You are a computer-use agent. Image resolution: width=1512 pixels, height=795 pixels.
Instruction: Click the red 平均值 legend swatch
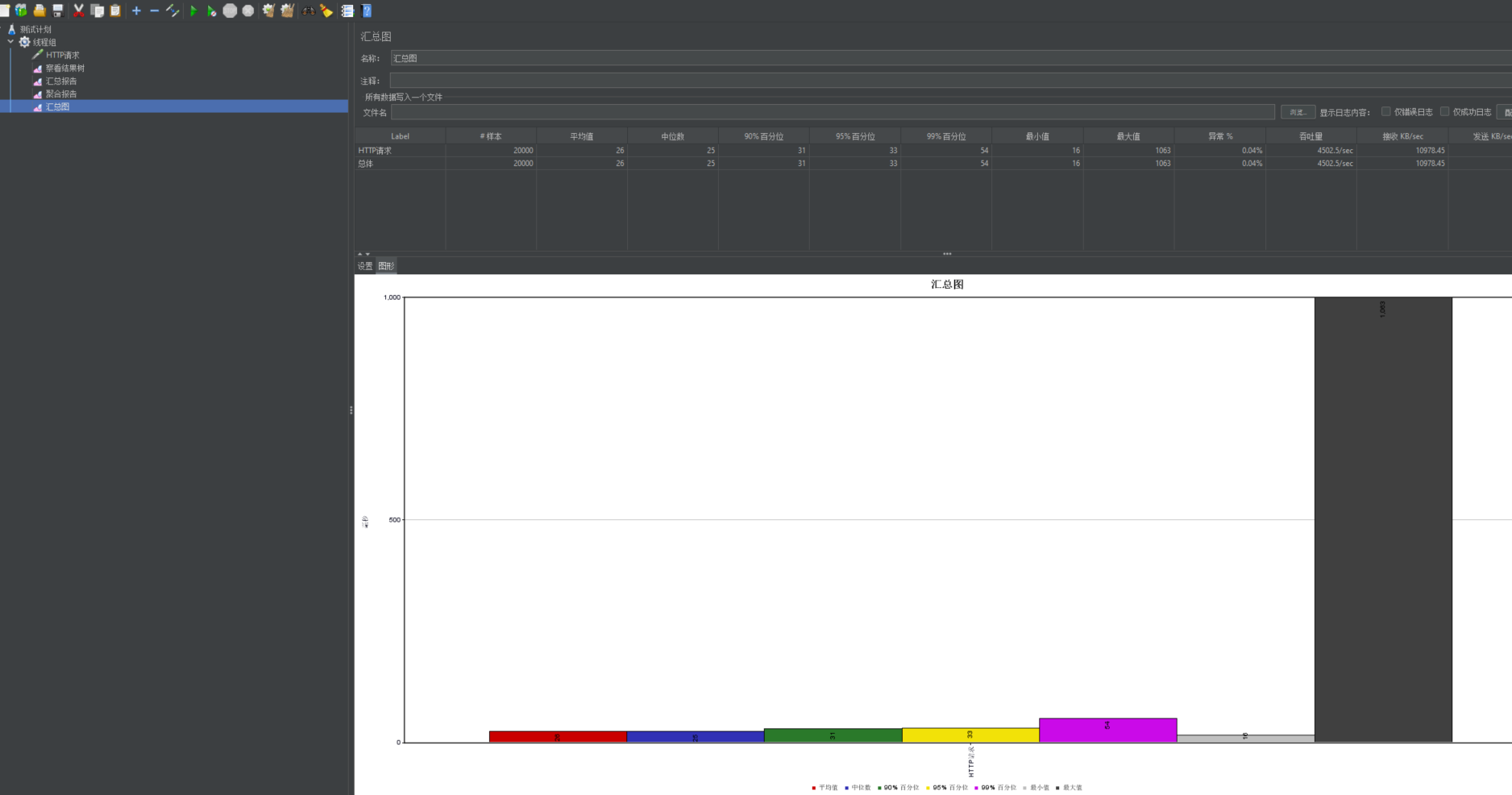[x=814, y=788]
